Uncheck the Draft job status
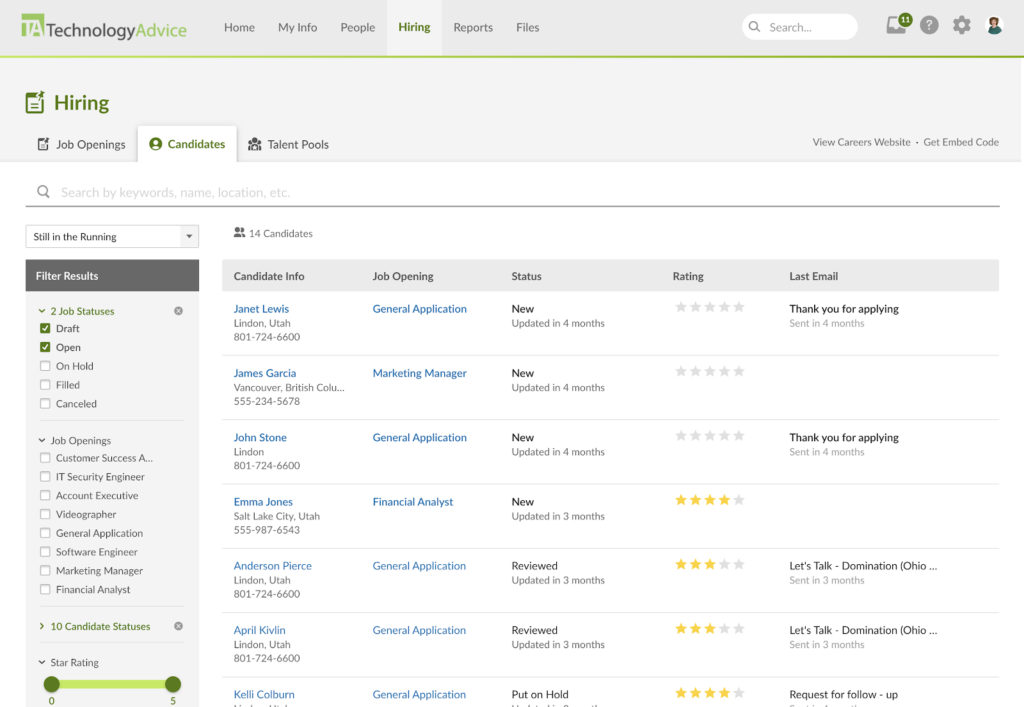Image resolution: width=1024 pixels, height=707 pixels. click(45, 328)
